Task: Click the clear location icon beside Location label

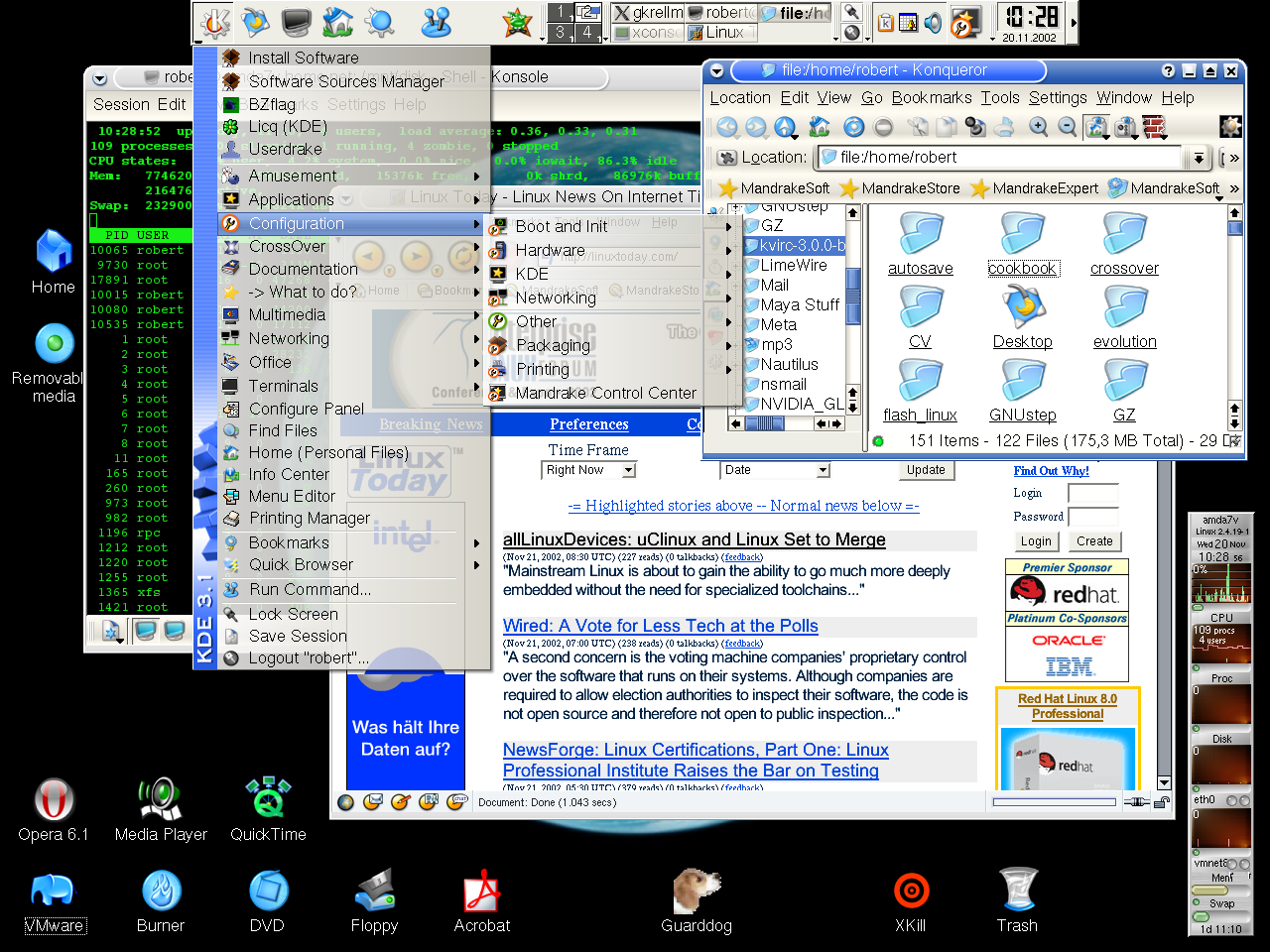Action: [727, 158]
